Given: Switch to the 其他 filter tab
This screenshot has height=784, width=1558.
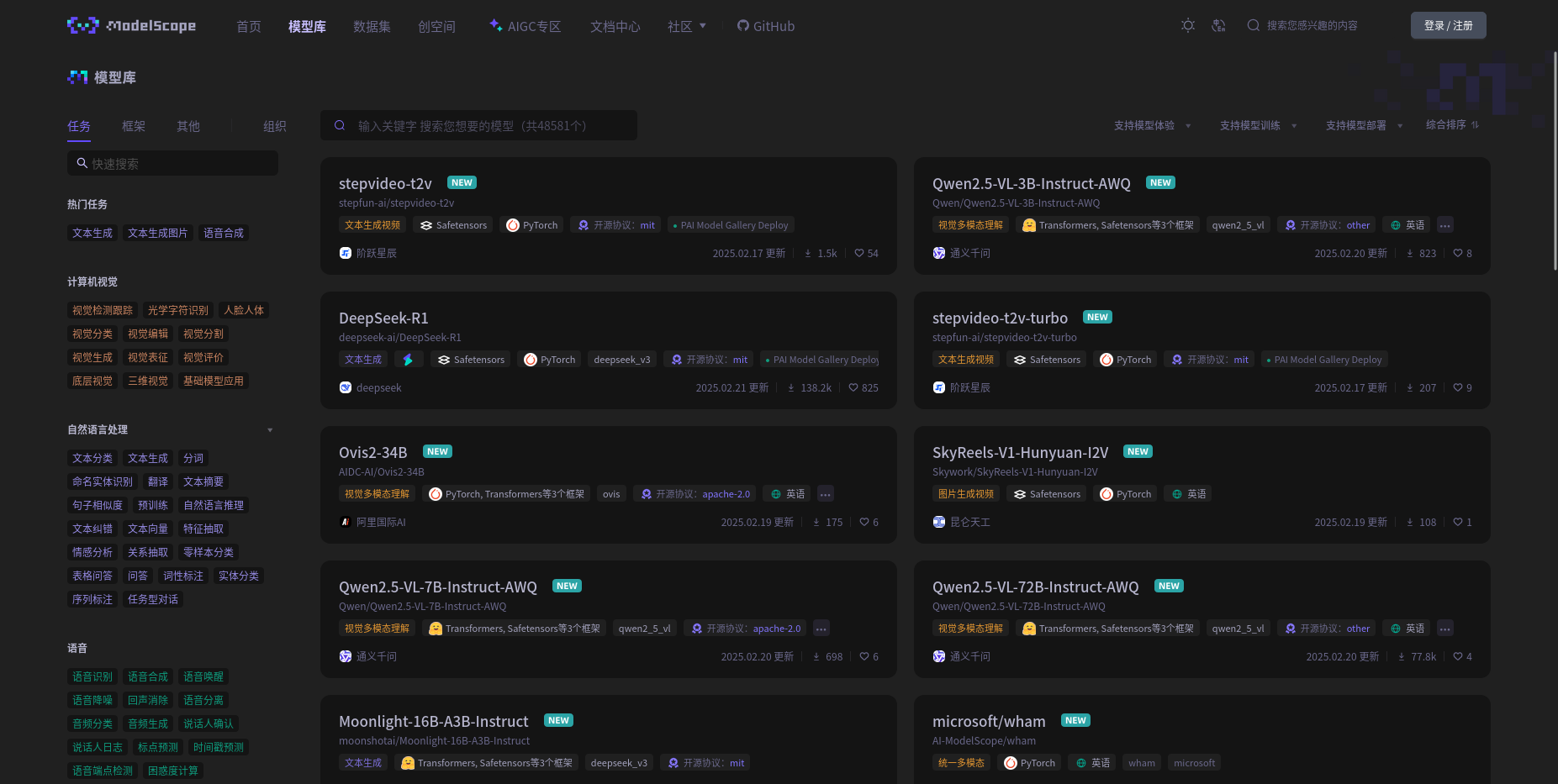Looking at the screenshot, I should point(188,126).
